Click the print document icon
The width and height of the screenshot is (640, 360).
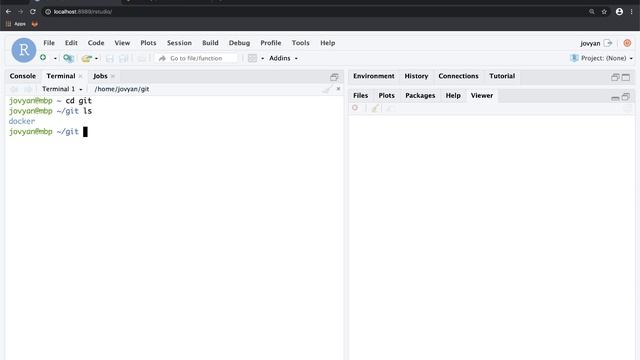click(x=142, y=58)
